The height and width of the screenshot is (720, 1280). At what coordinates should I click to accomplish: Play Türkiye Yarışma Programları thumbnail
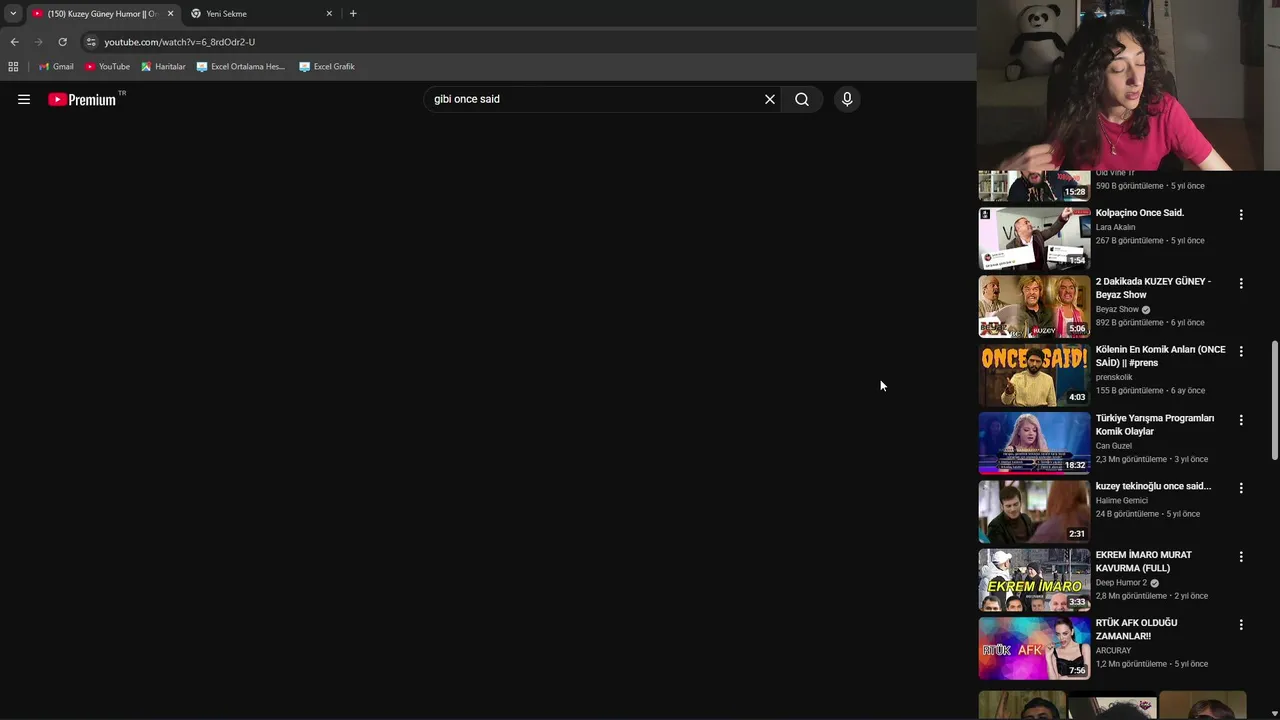[x=1034, y=443]
